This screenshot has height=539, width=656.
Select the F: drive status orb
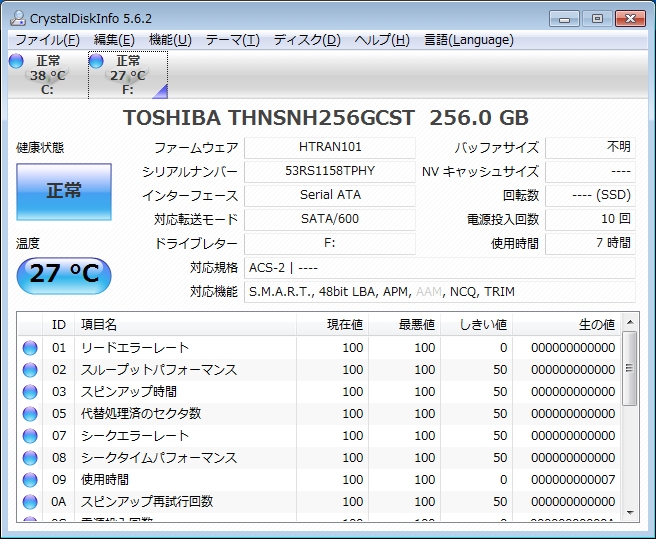coord(97,62)
